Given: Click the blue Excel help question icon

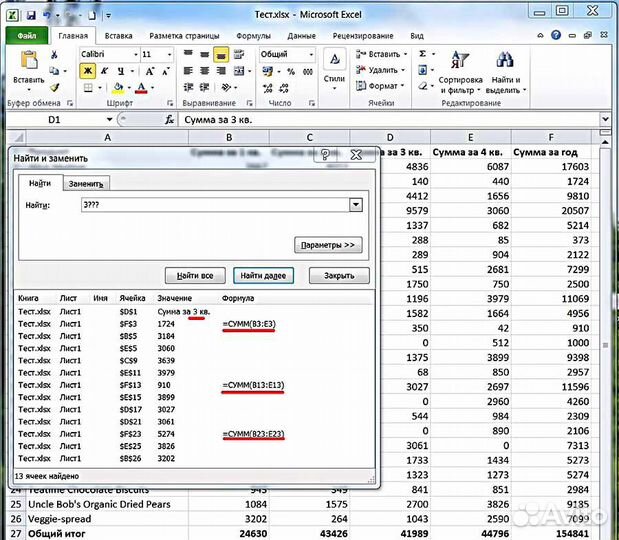Looking at the screenshot, I should tap(556, 35).
